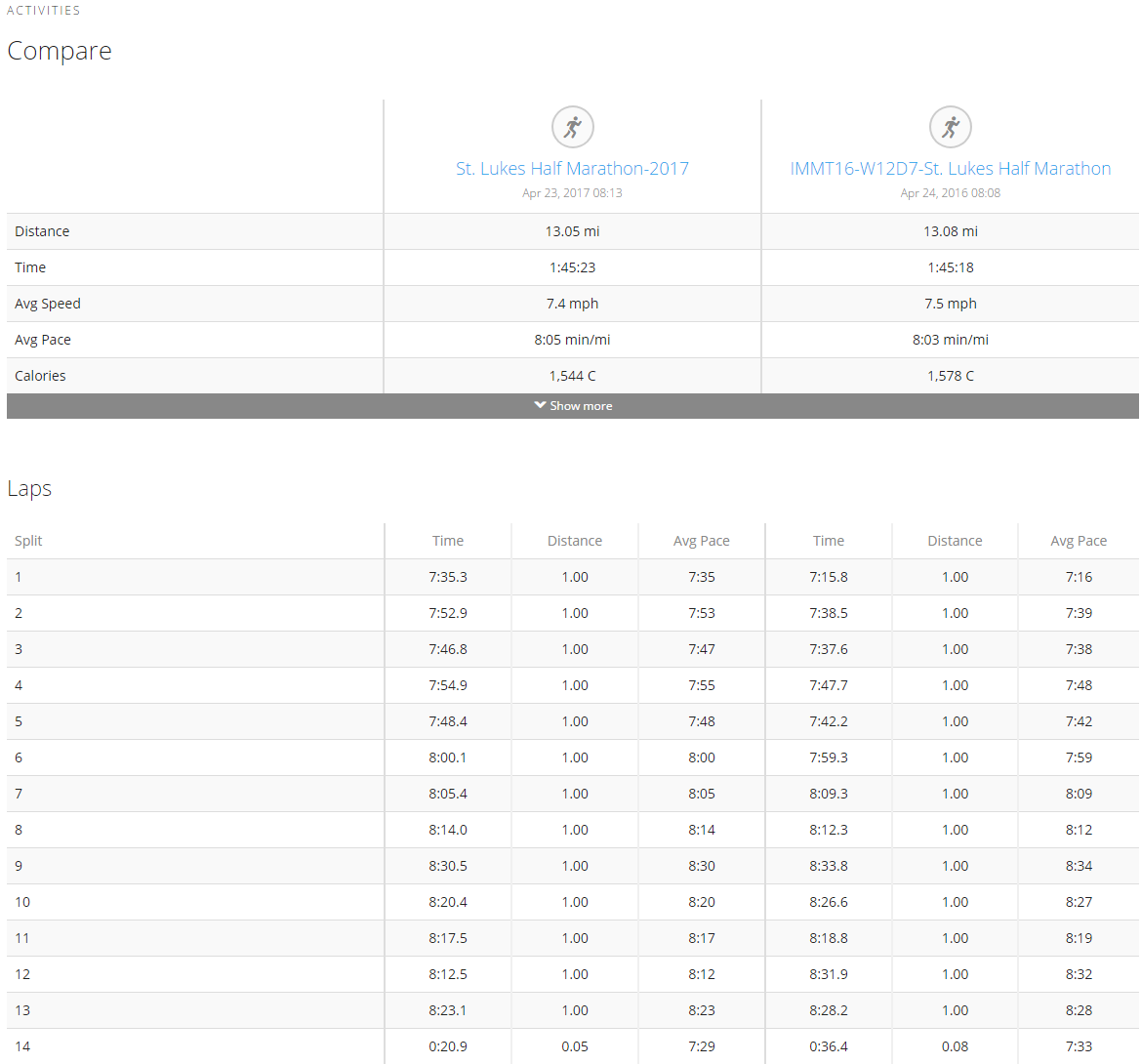
Task: Click the running icon above IMMT16-W12D7 activity
Action: coord(950,127)
